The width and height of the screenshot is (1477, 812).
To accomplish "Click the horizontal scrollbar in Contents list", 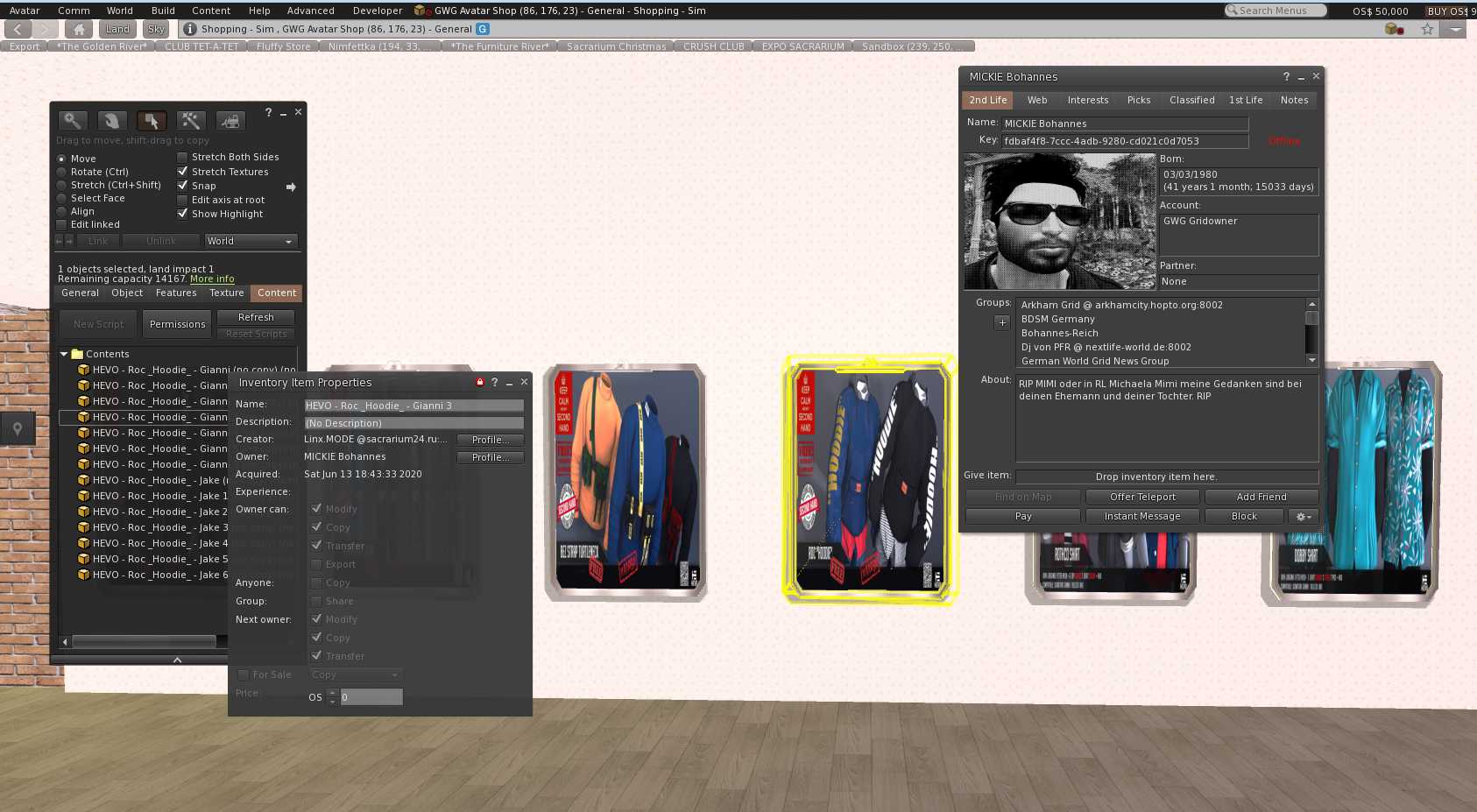I will click(144, 641).
